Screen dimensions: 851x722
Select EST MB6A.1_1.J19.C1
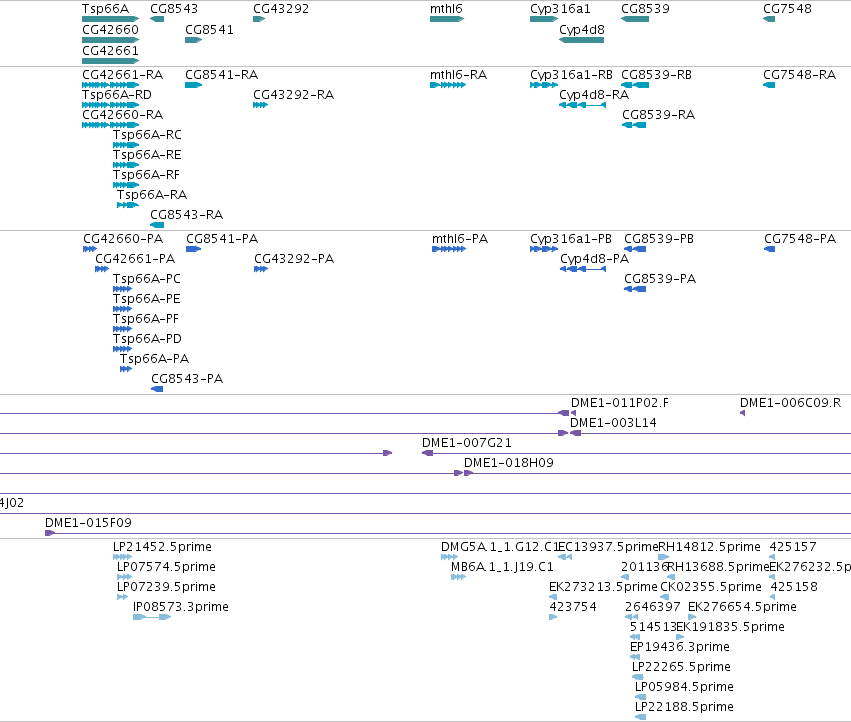point(459,577)
